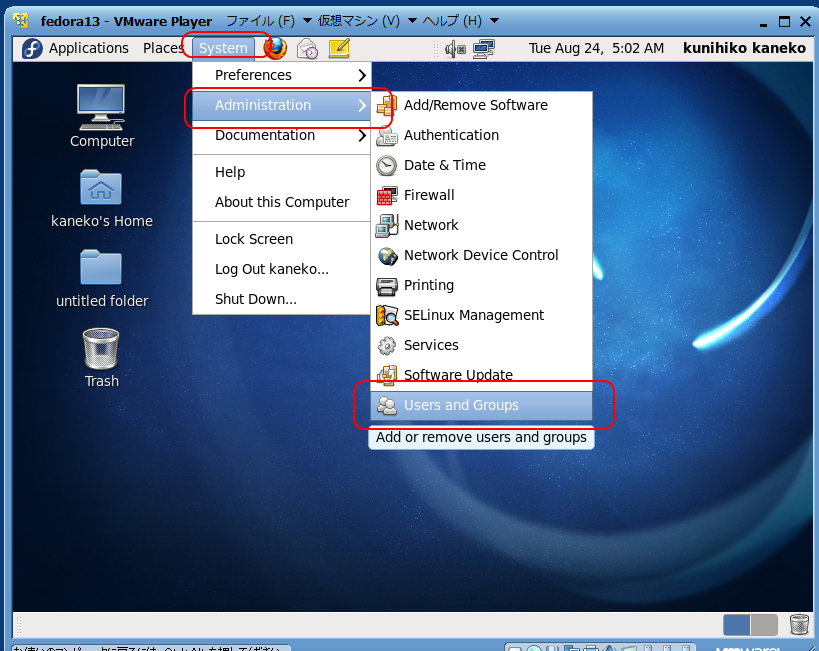Expand the Administration submenu
This screenshot has width=819, height=651.
pyautogui.click(x=282, y=106)
